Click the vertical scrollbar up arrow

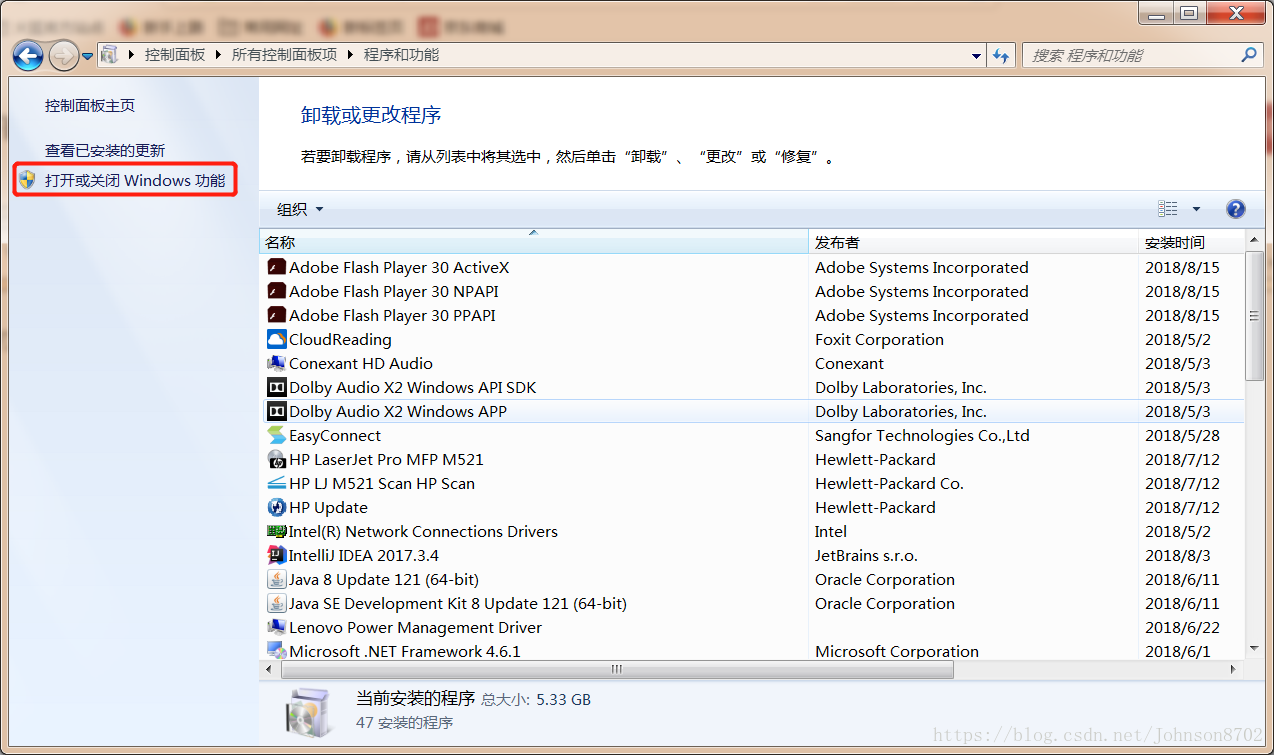coord(1255,241)
